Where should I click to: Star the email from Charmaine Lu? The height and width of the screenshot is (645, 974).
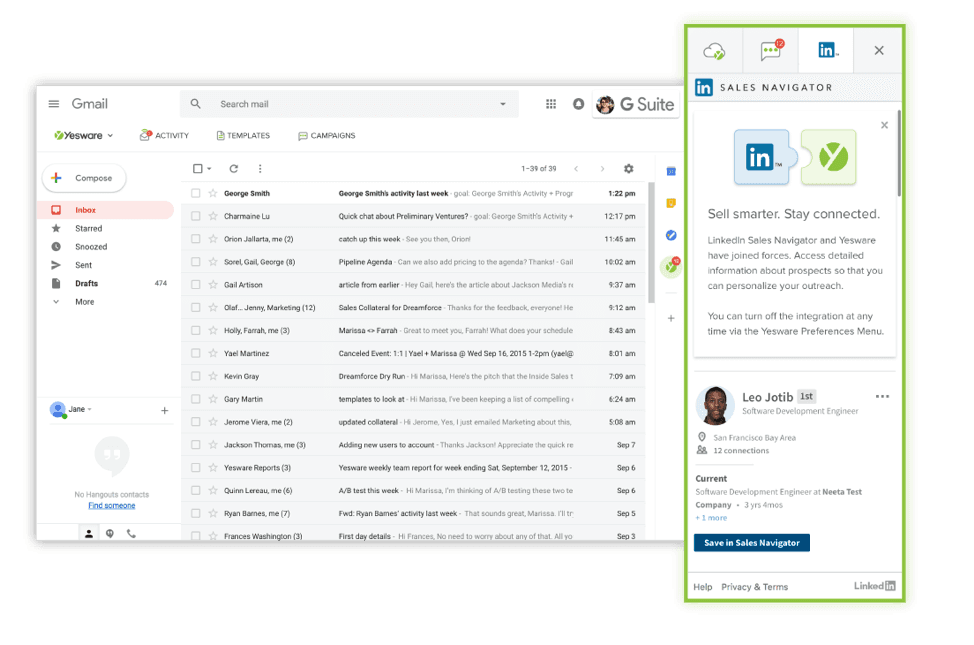tap(212, 216)
